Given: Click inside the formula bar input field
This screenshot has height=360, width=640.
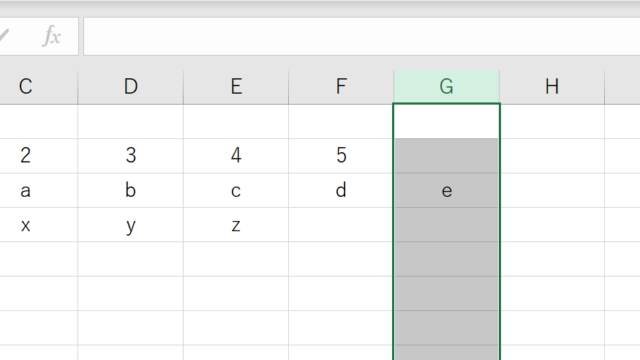Looking at the screenshot, I should [362, 36].
